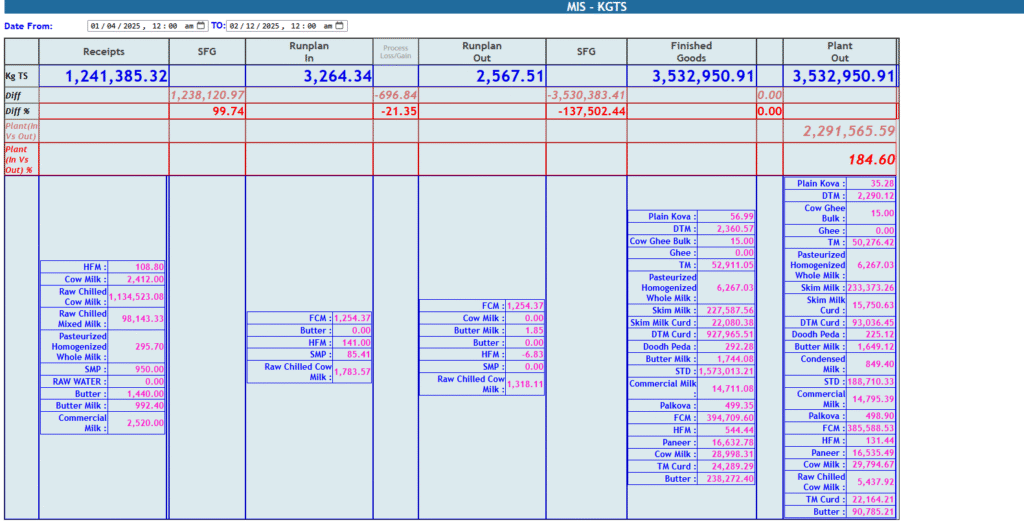Select the Receipts column header

[103, 51]
